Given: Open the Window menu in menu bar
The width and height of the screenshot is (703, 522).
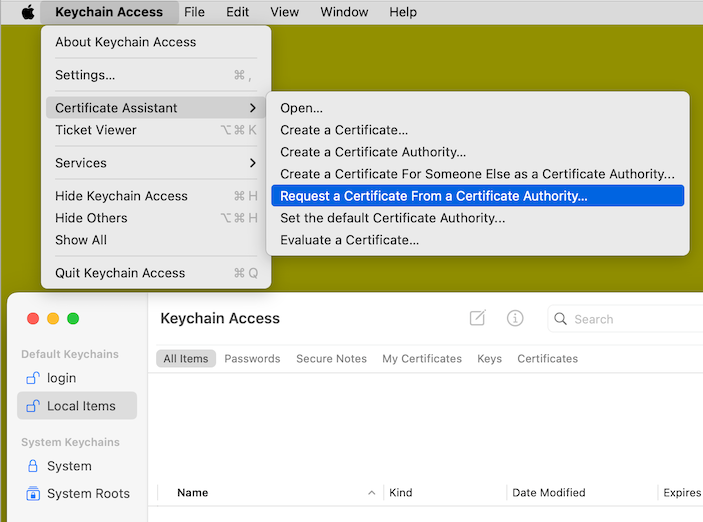Looking at the screenshot, I should point(344,12).
